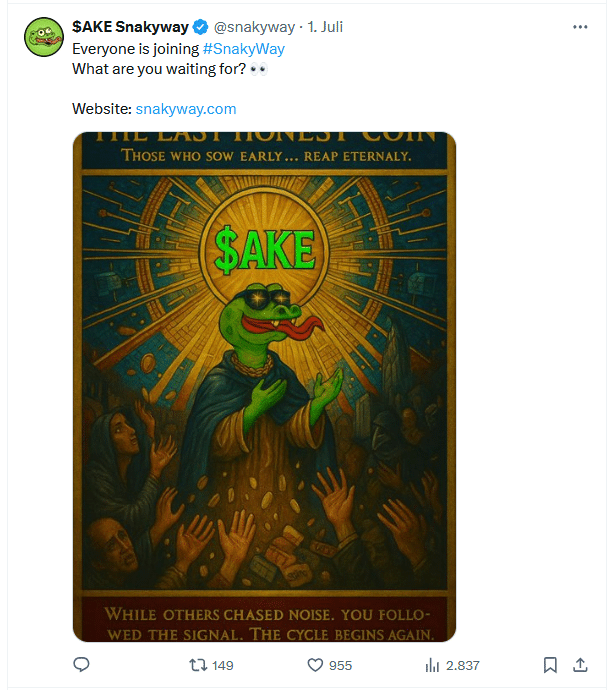
Task: Click the tweet text 'Everyone is joining'
Action: (x=136, y=49)
